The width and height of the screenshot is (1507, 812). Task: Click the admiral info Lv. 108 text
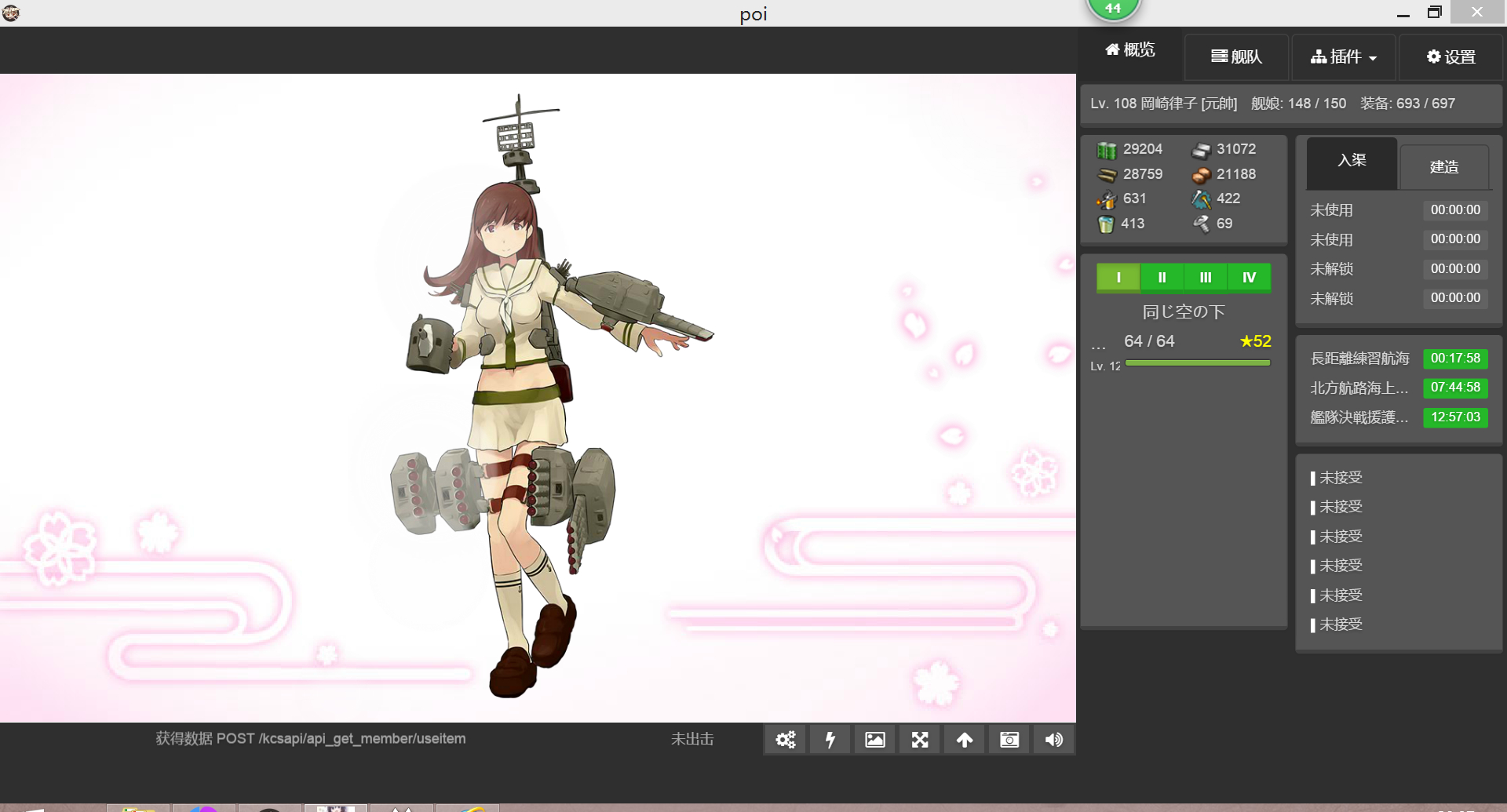(x=1163, y=104)
